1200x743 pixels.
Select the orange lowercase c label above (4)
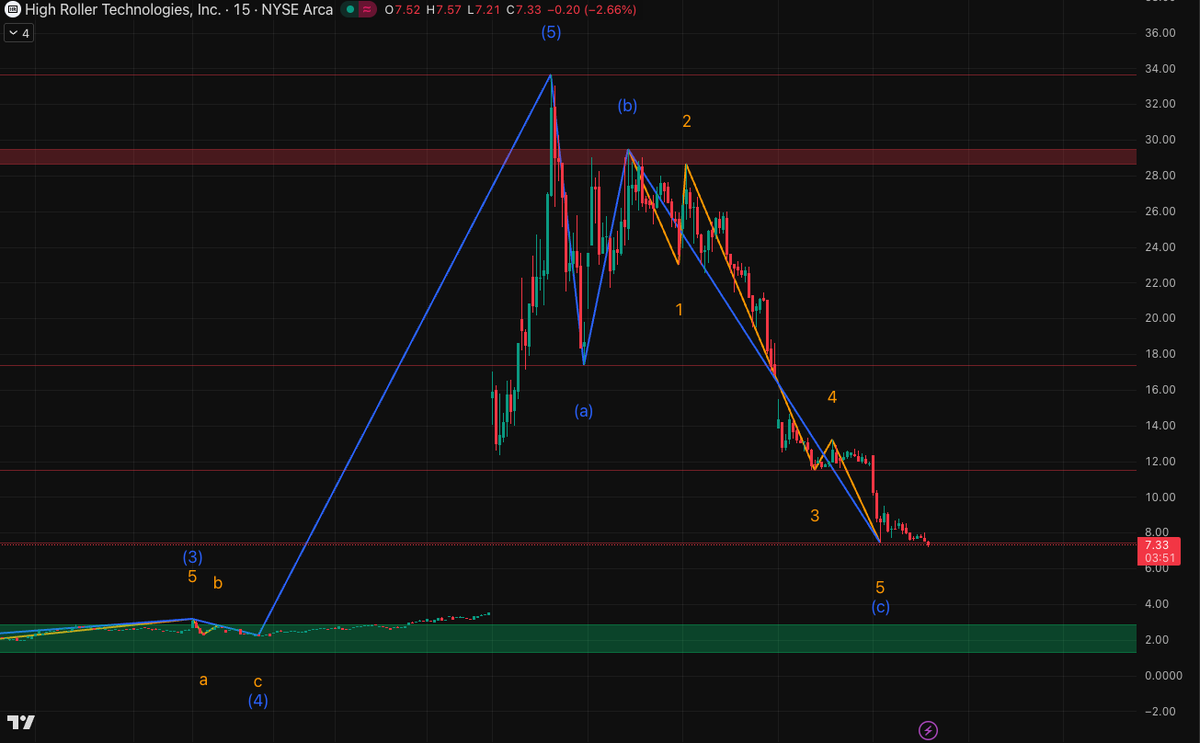257,682
